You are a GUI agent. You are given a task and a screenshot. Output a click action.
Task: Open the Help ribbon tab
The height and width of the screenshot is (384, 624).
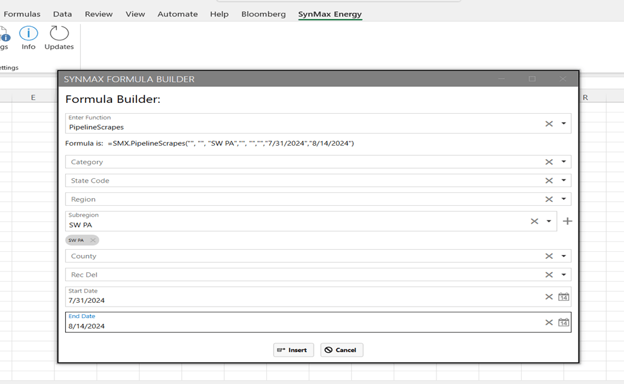coord(219,14)
